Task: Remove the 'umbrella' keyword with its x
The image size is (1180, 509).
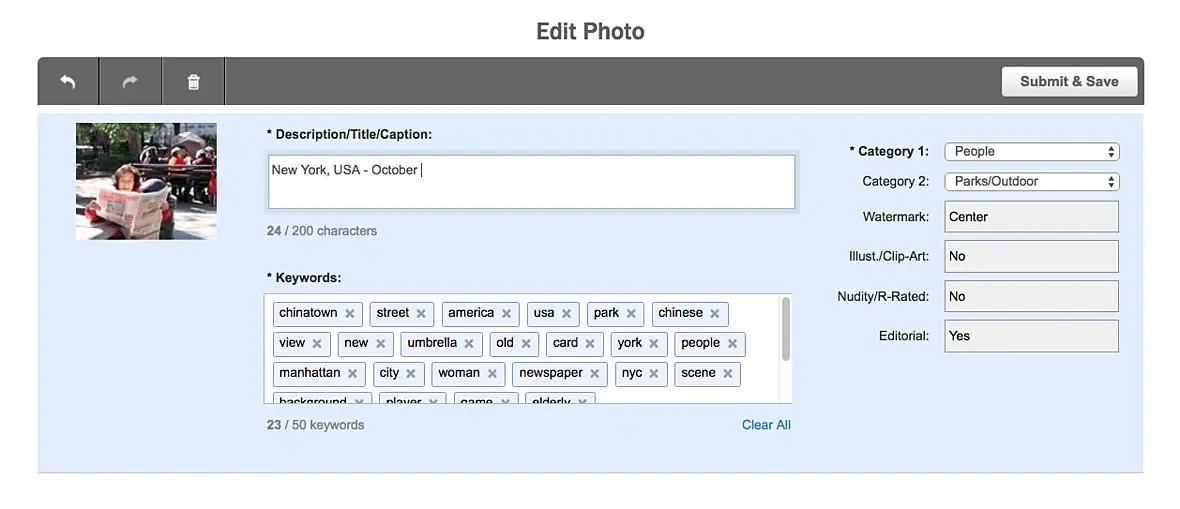Action: (x=469, y=344)
